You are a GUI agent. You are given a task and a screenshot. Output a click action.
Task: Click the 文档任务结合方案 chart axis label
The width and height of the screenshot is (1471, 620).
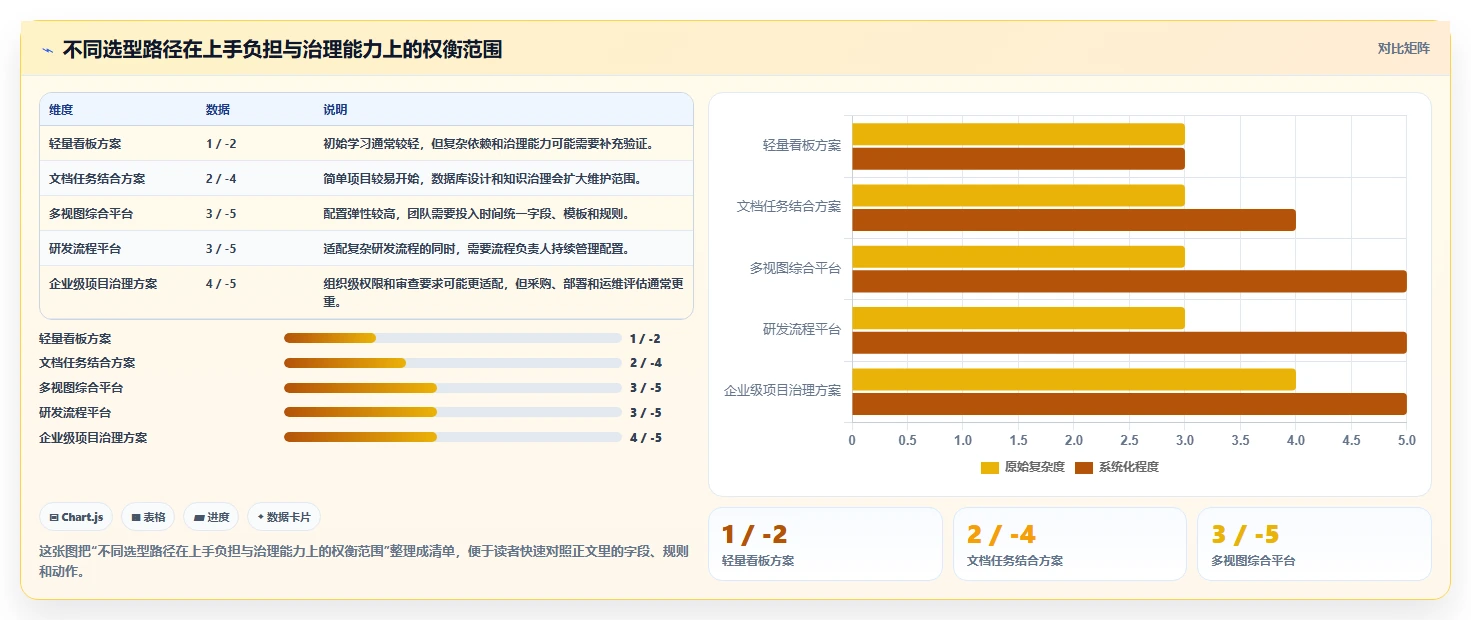789,207
